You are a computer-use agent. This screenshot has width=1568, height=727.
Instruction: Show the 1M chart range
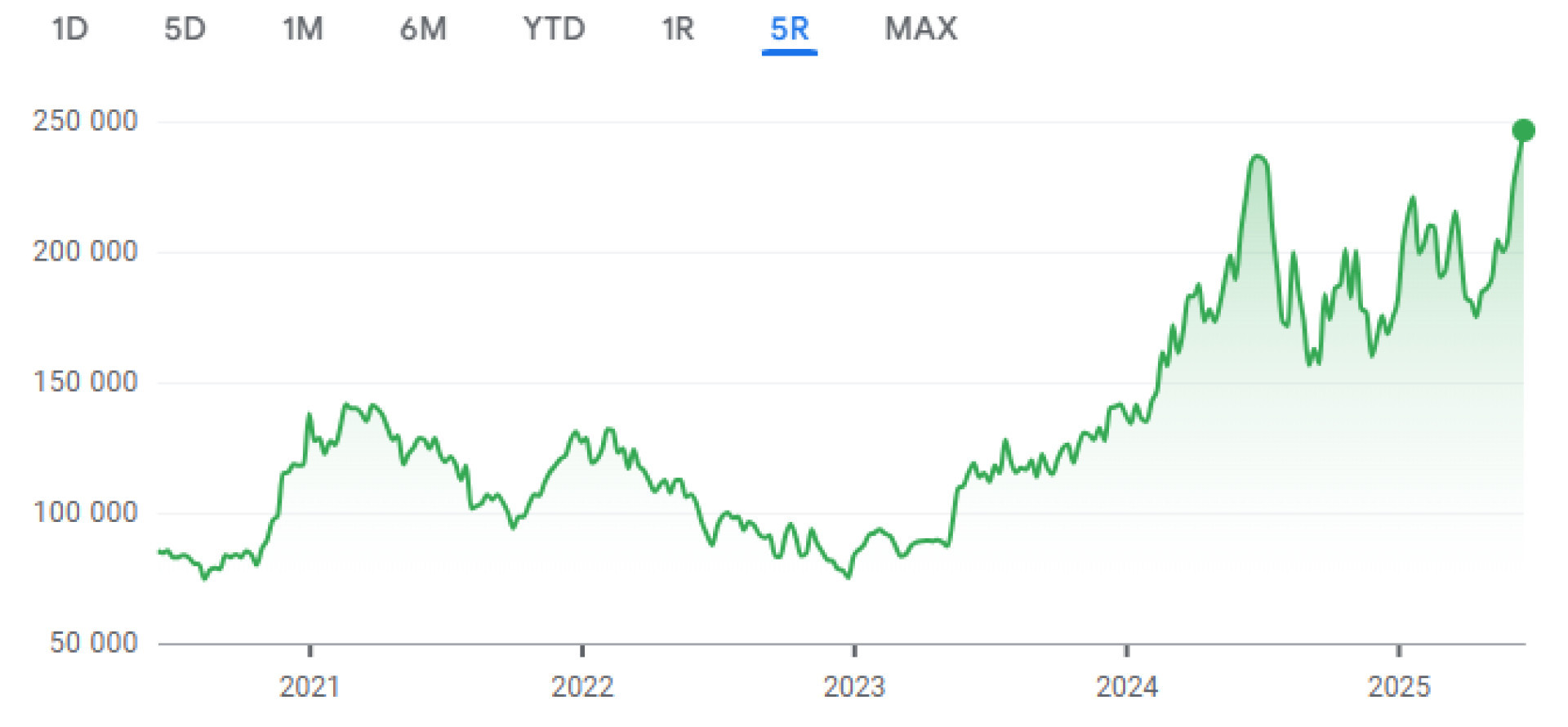[303, 29]
